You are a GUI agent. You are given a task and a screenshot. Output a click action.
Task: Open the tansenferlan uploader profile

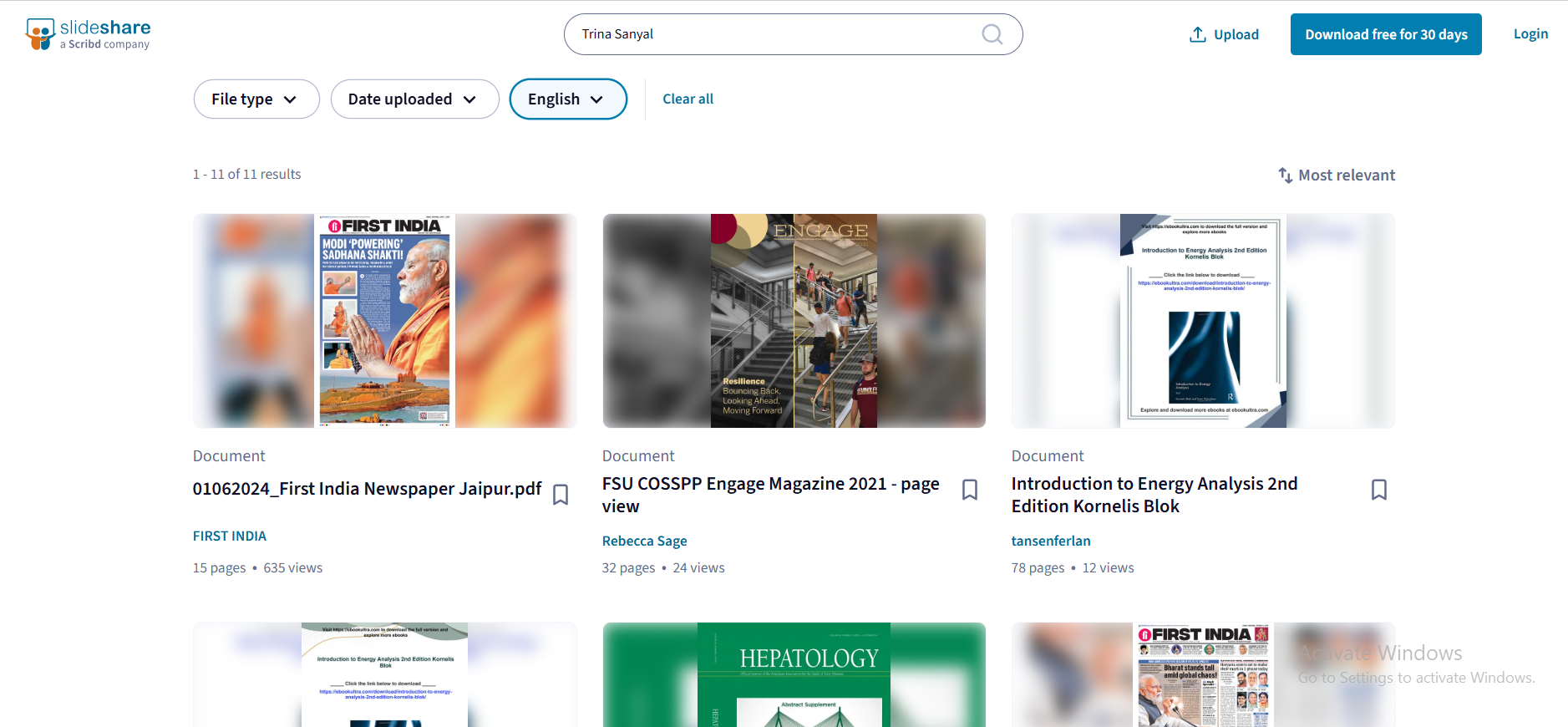coord(1050,541)
